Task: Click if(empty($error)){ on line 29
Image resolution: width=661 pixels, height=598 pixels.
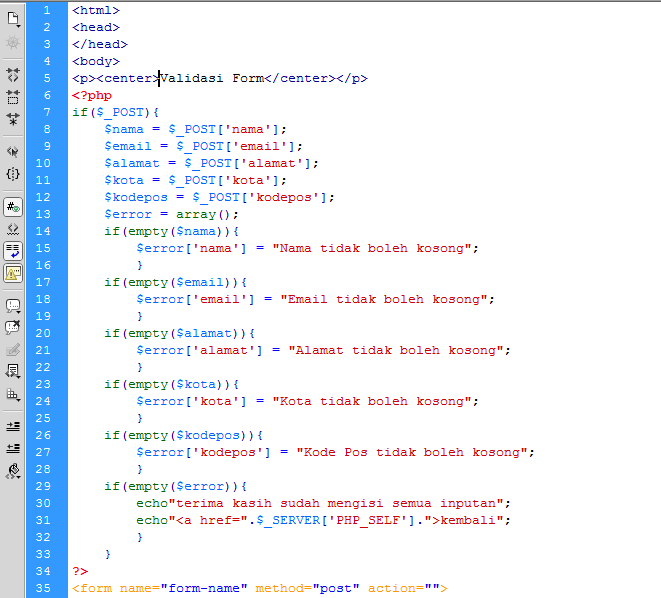Action: pyautogui.click(x=176, y=486)
